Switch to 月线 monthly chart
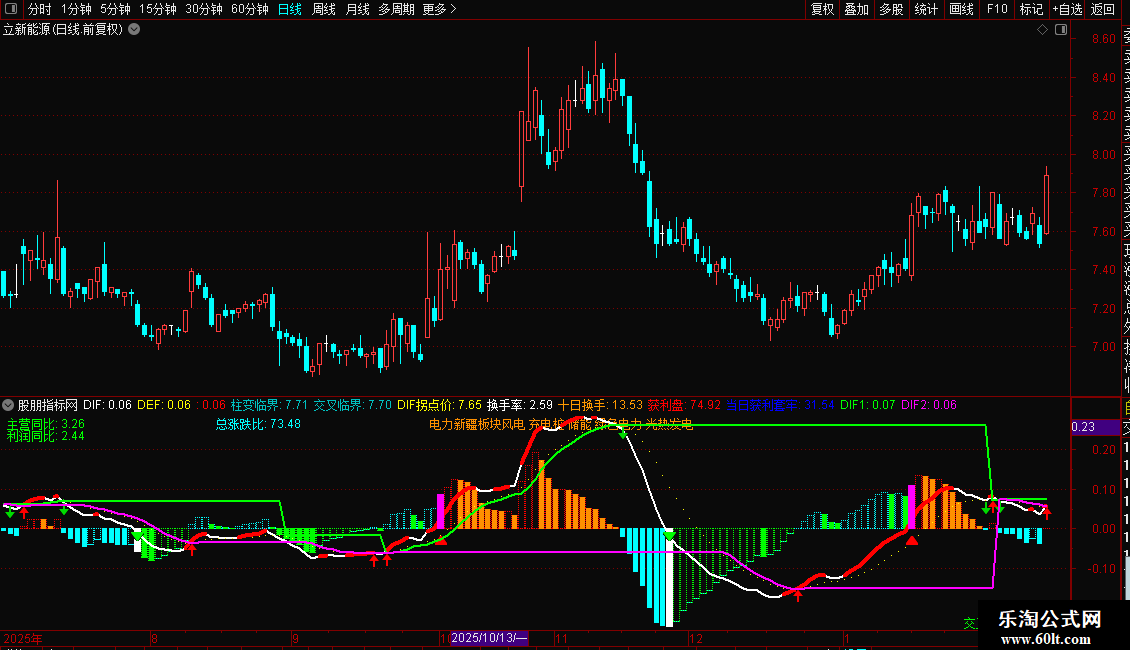Screen dimensions: 1130x650 coord(357,9)
